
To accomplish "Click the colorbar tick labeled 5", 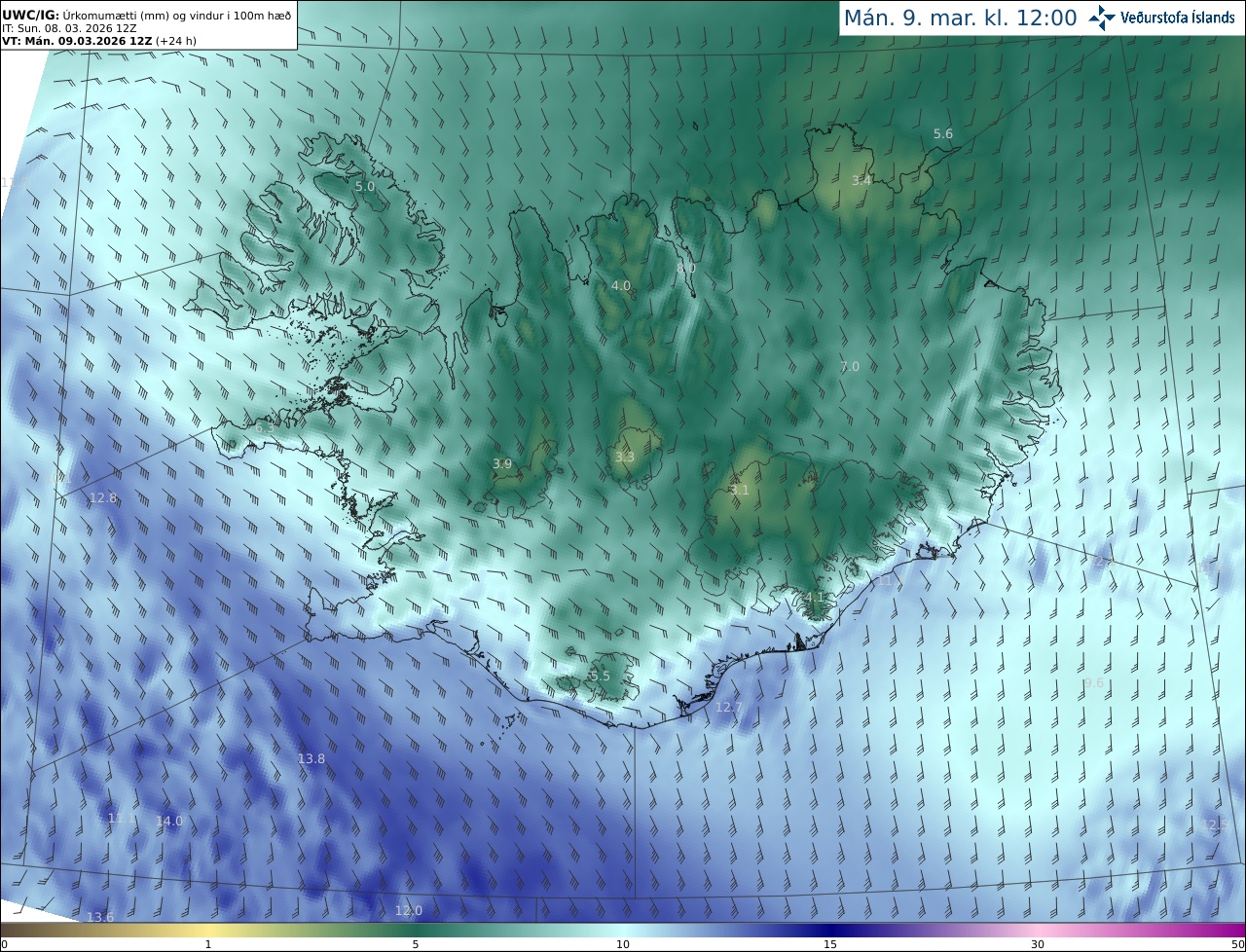I will (416, 944).
